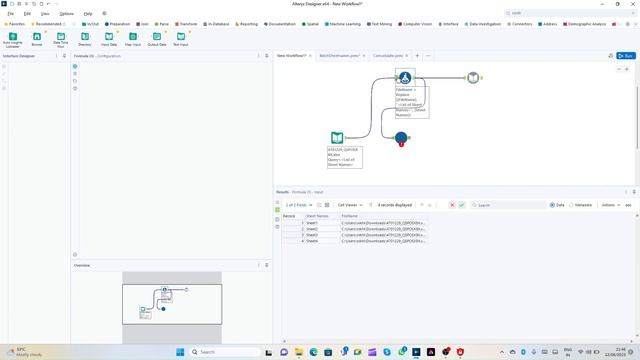Run the workflow with the Run button
The height and width of the screenshot is (360, 640).
626,56
